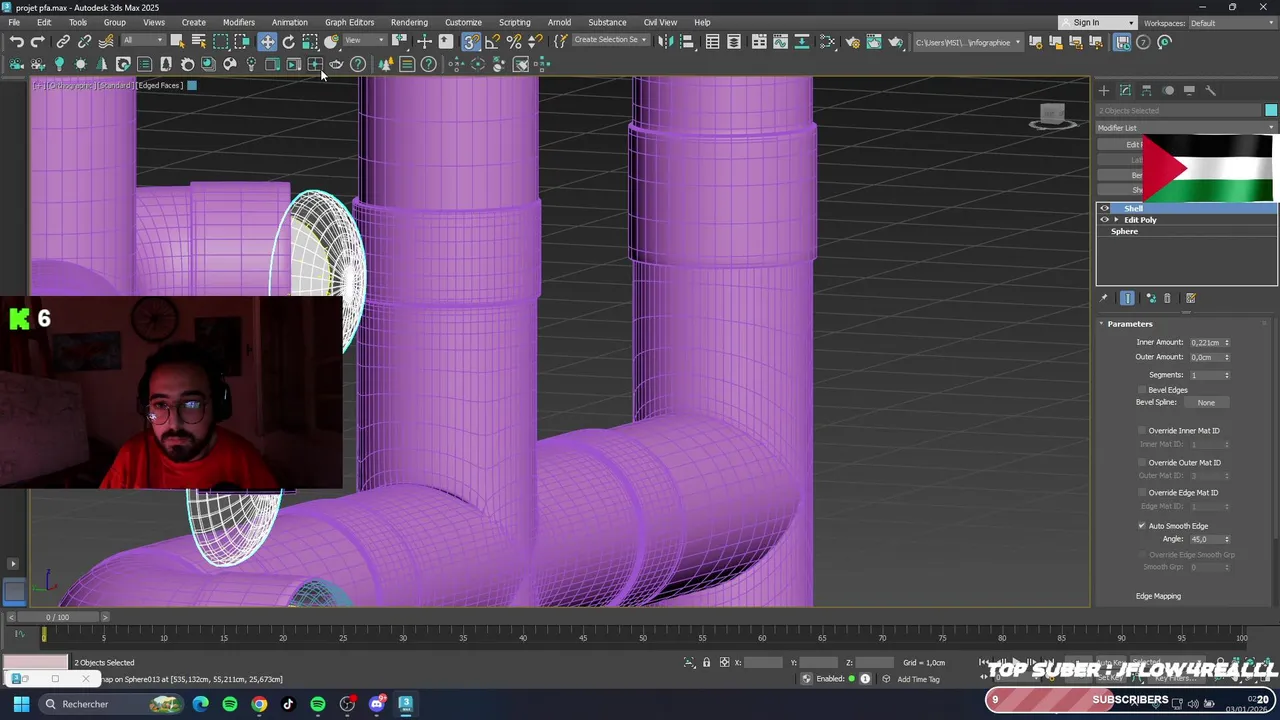Select the Link tool icon

click(x=63, y=42)
